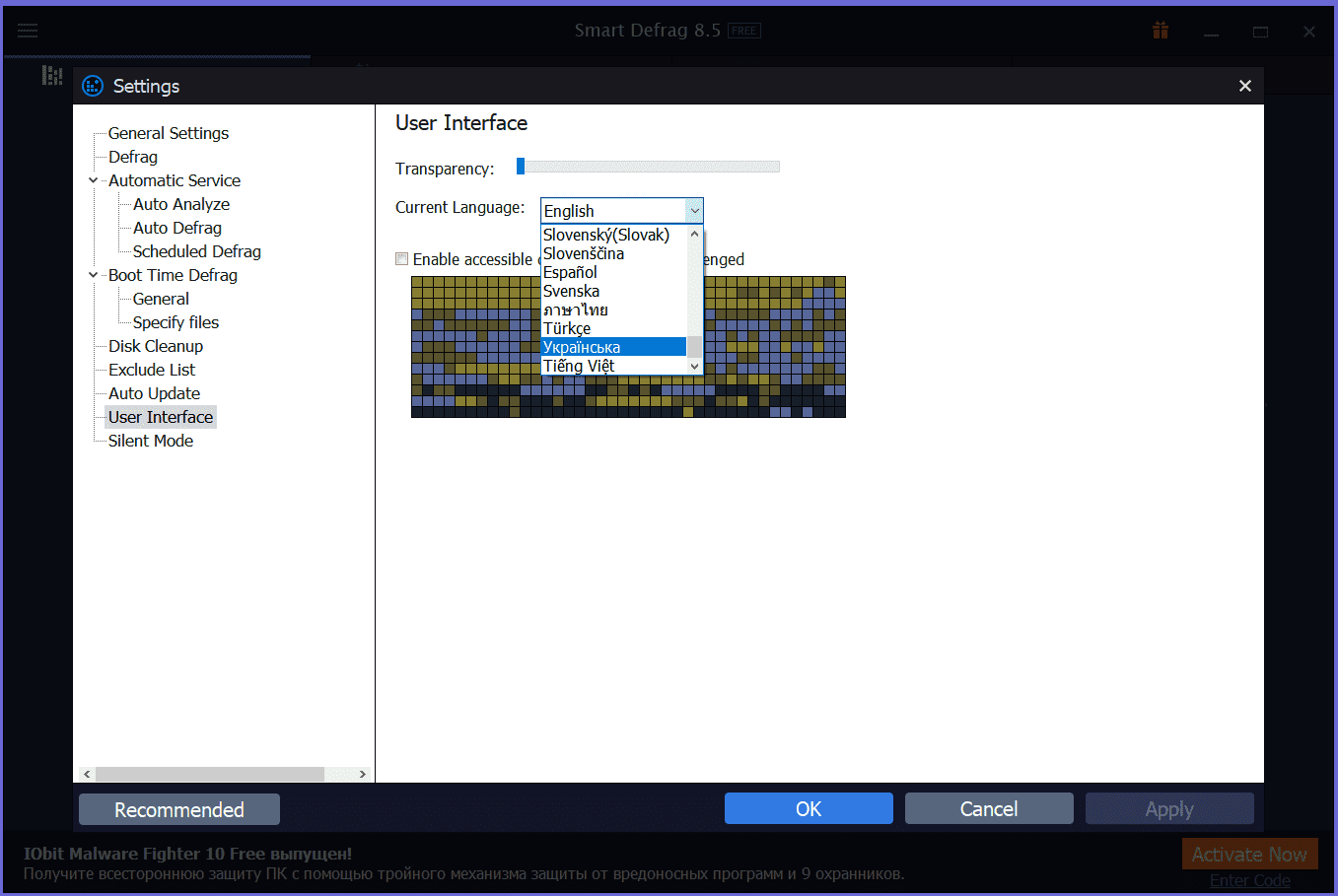This screenshot has height=896, width=1338.
Task: Enable the accessible checkbox
Action: tap(401, 259)
